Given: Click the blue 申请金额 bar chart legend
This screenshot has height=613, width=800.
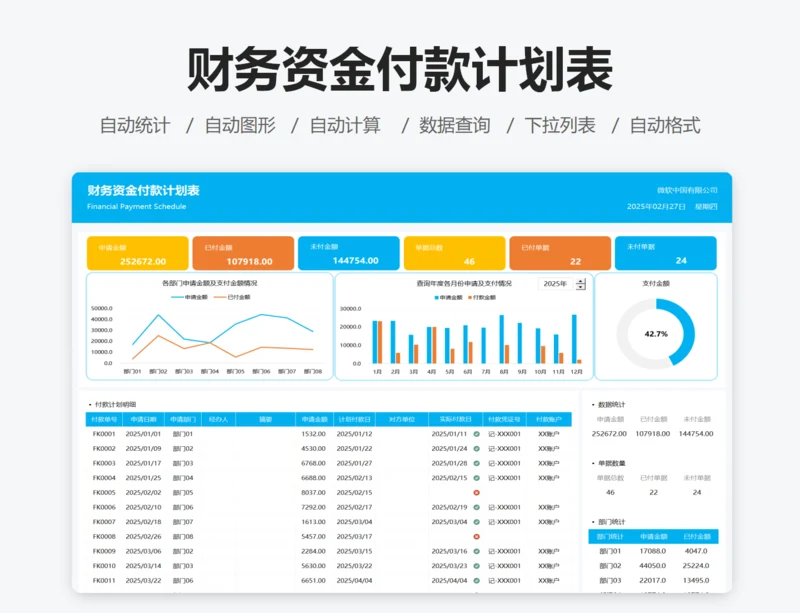Looking at the screenshot, I should [x=448, y=298].
